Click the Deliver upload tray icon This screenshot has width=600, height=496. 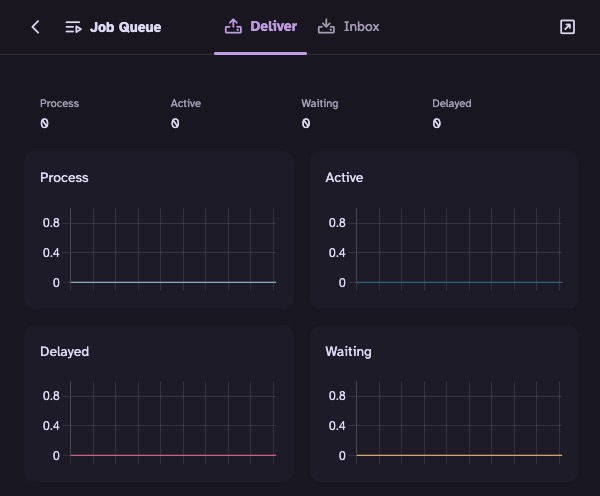[x=233, y=26]
